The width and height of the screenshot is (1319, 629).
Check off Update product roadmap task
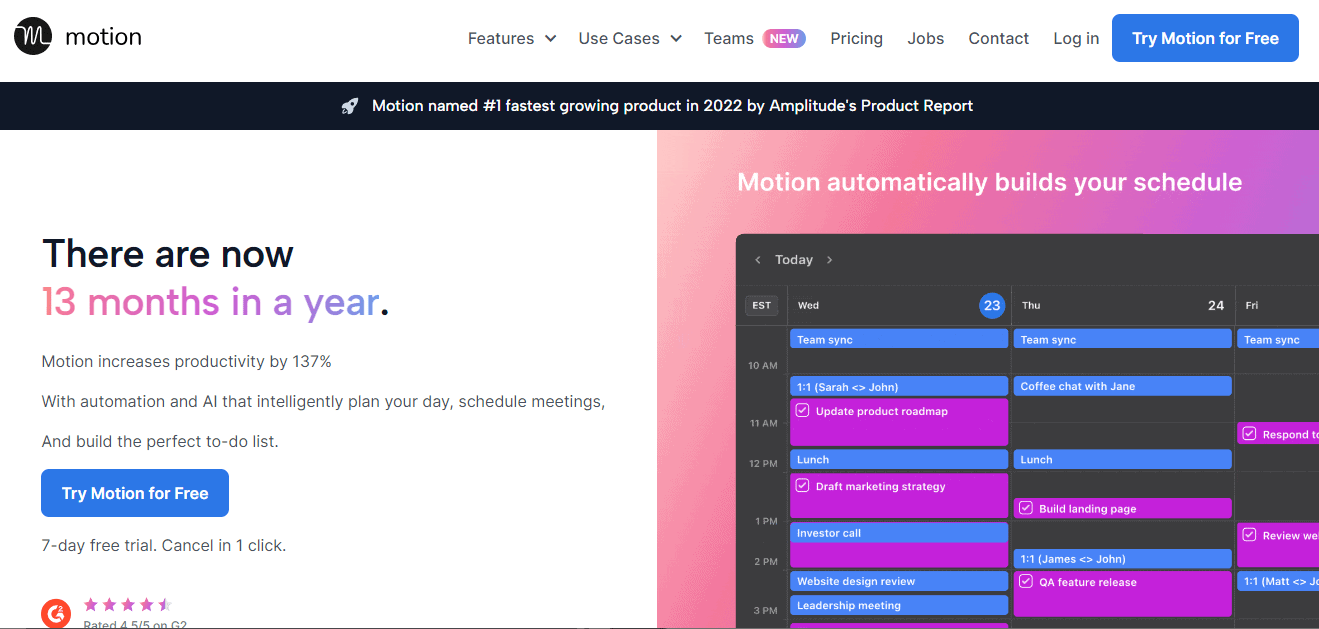tap(802, 411)
